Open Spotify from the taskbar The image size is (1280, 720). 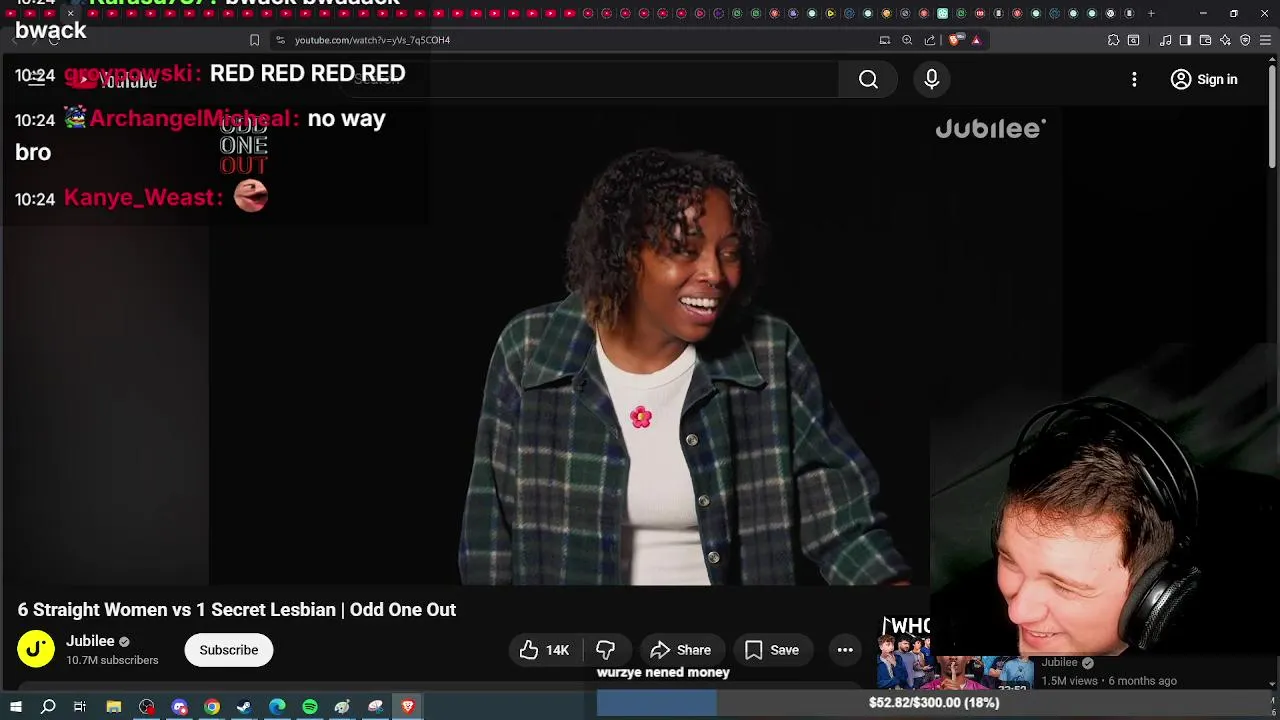click(310, 707)
